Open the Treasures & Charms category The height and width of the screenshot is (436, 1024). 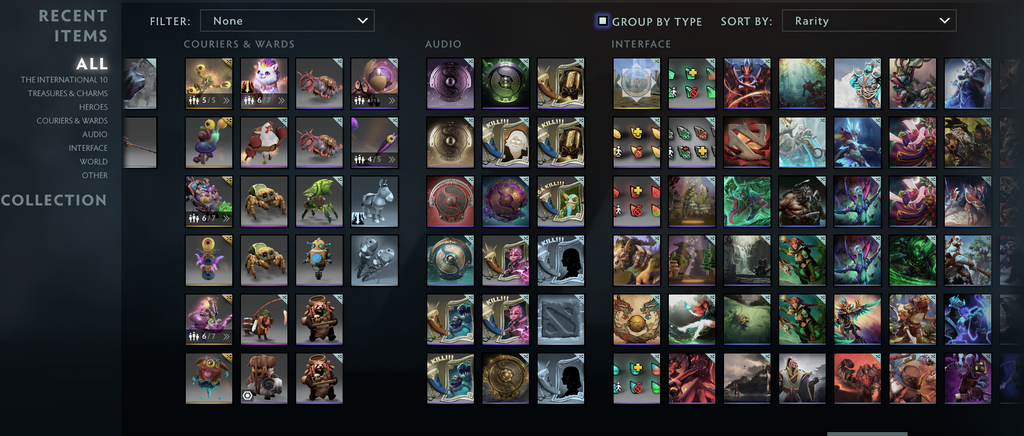click(68, 93)
